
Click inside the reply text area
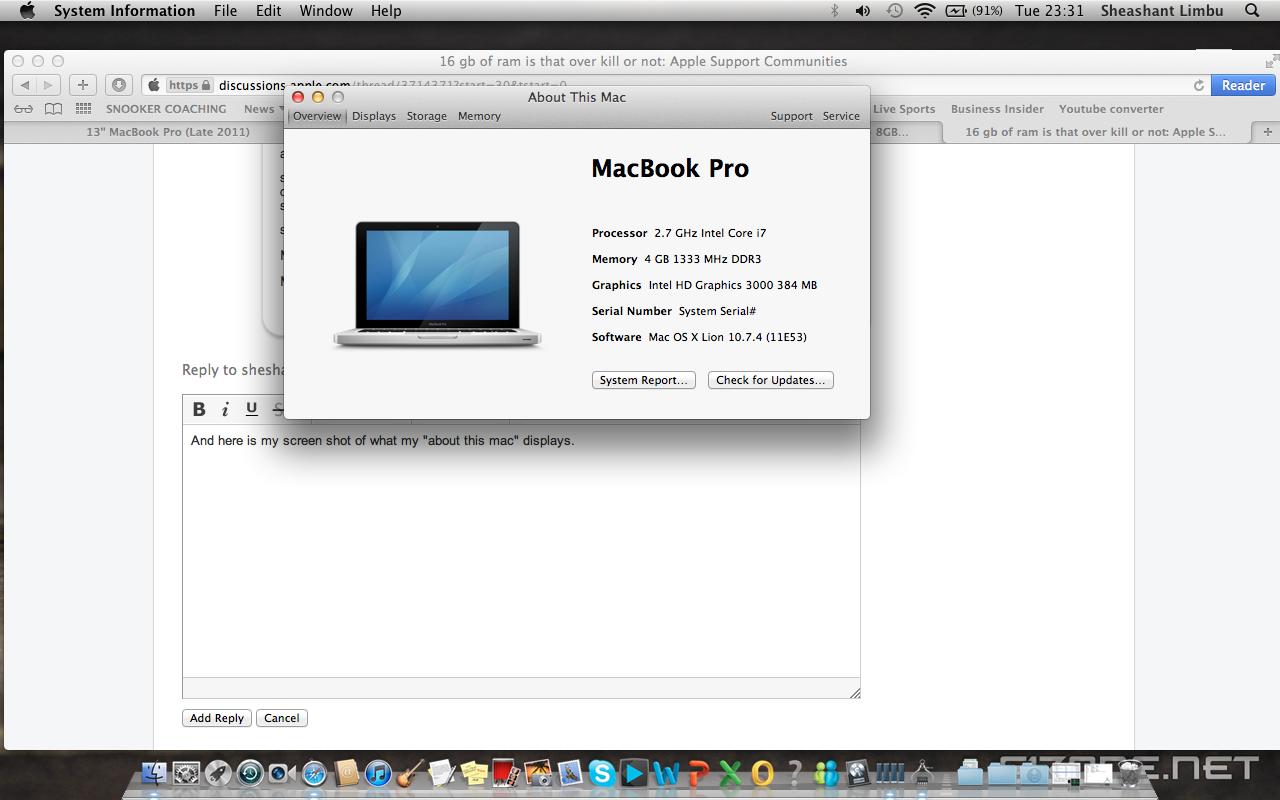pyautogui.click(x=521, y=550)
